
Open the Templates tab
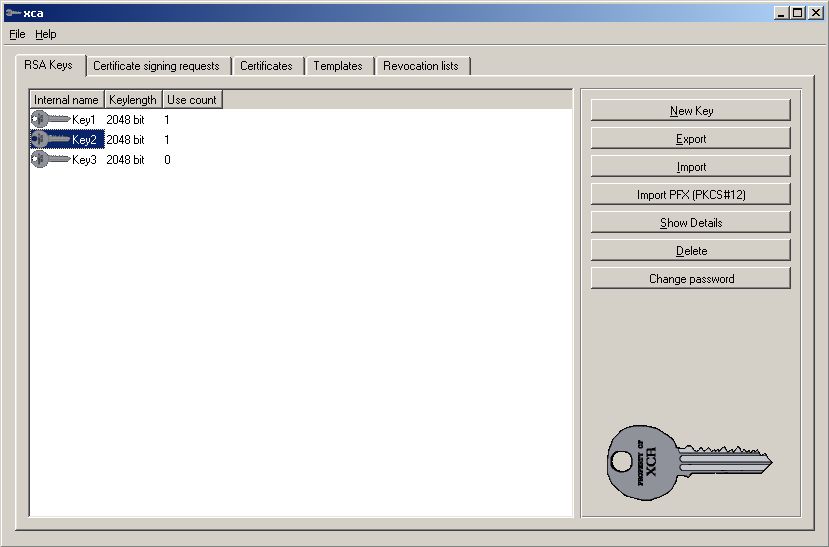click(x=338, y=66)
